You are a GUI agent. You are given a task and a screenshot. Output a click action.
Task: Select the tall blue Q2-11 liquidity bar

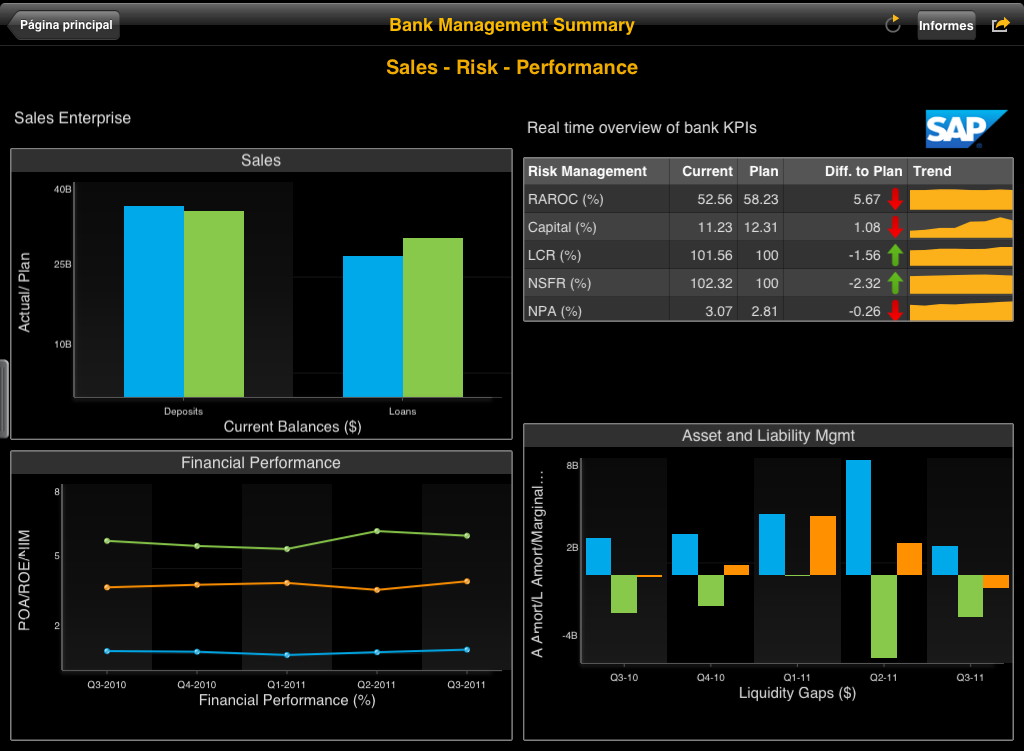858,517
